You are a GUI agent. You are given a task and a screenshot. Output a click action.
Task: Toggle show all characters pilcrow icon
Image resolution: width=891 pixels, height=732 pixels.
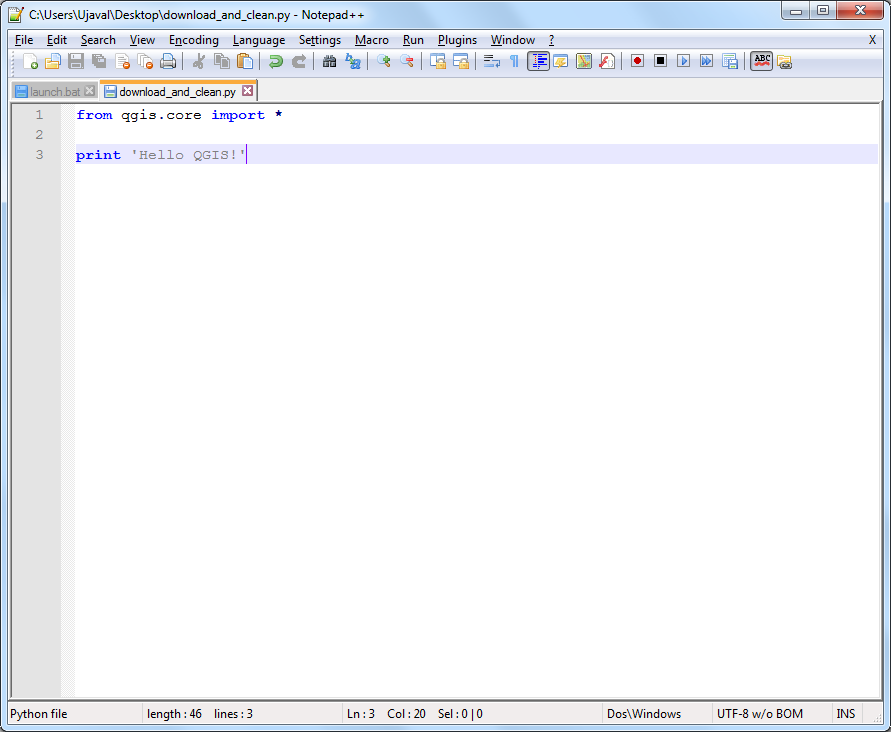coord(514,61)
